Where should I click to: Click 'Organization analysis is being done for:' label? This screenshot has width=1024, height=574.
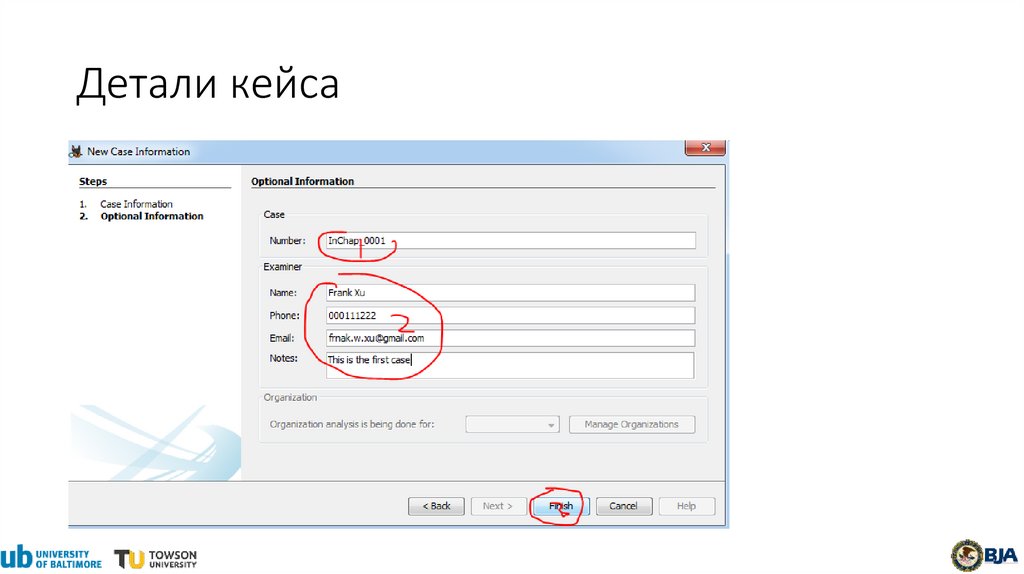352,424
